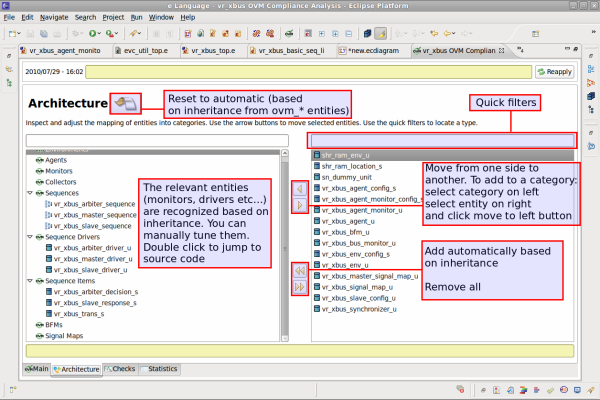This screenshot has height=400, width=600.
Task: Click the stacked colored bars status icon
Action: pos(523,390)
